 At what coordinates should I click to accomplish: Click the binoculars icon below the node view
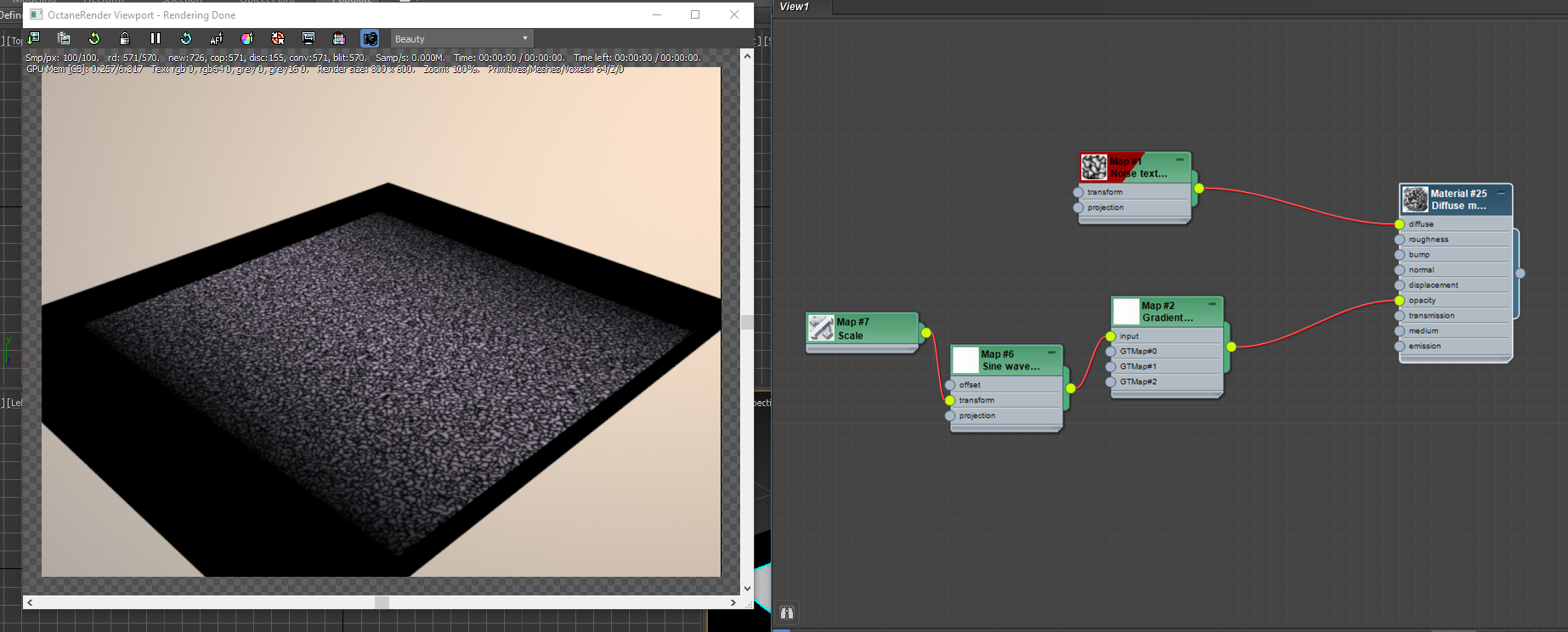pos(787,612)
